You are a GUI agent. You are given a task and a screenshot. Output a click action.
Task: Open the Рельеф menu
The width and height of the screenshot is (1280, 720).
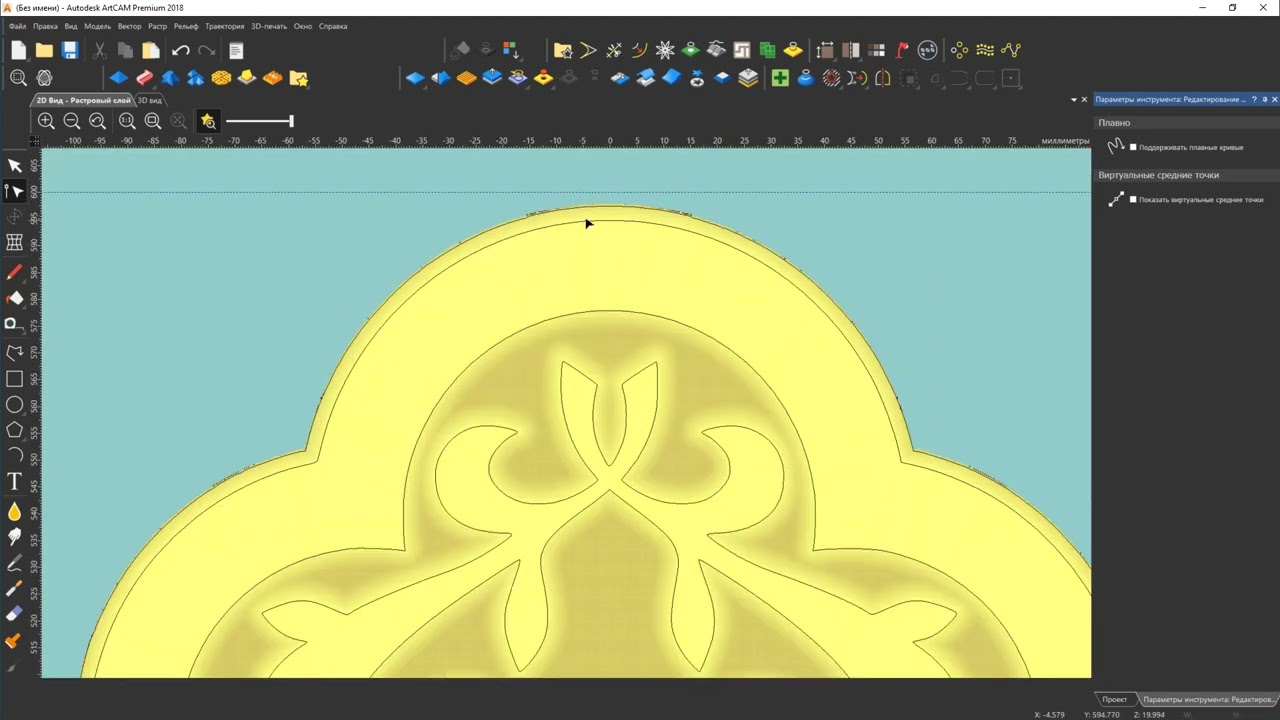pyautogui.click(x=186, y=26)
